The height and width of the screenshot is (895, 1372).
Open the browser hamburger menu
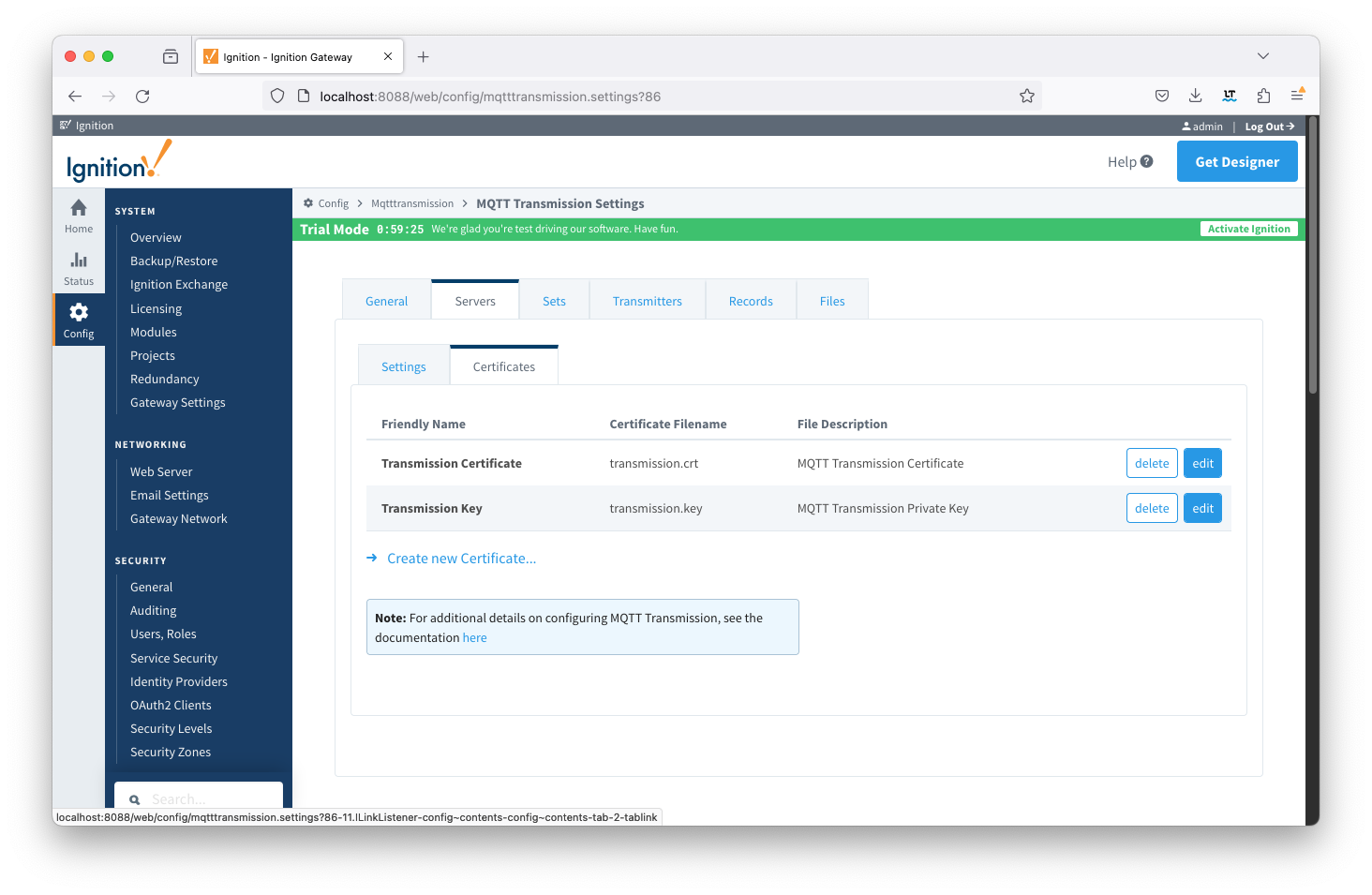pyautogui.click(x=1297, y=96)
